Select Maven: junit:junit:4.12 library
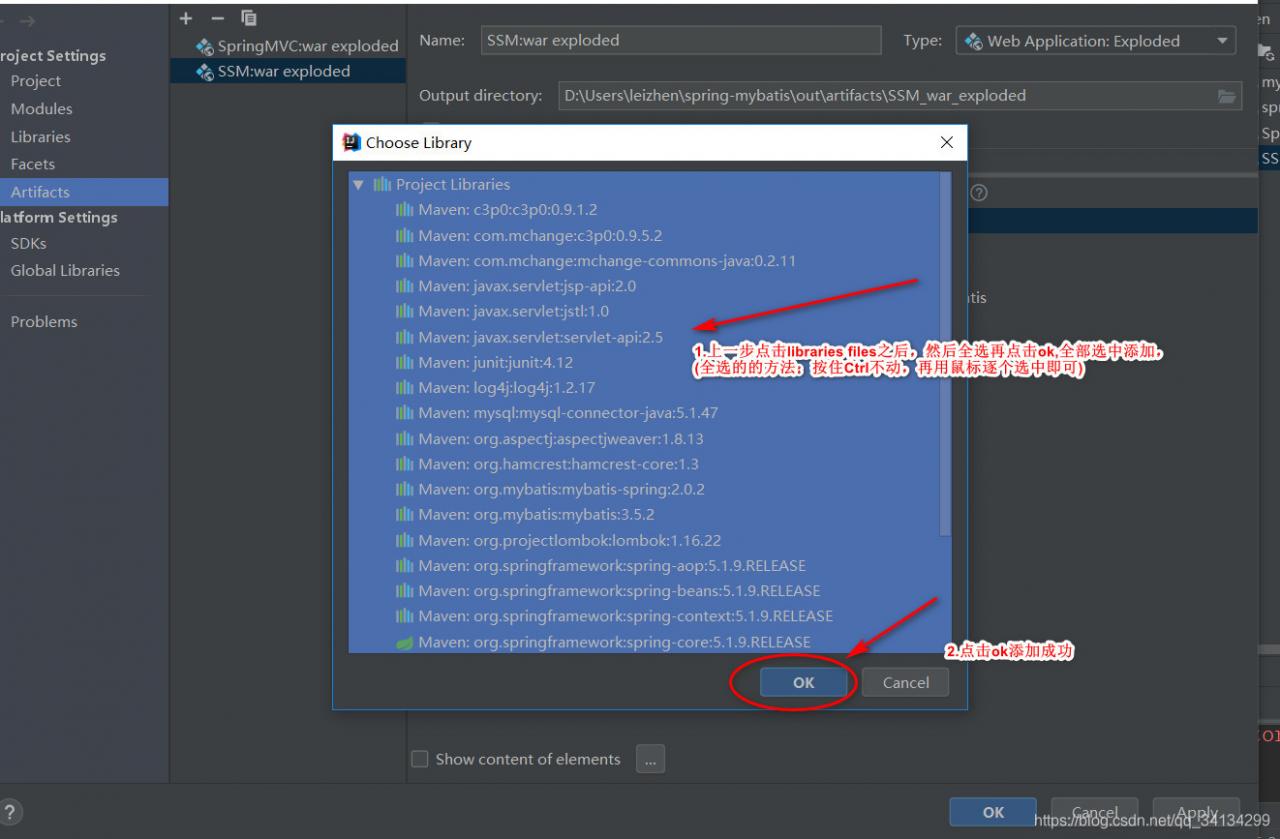The image size is (1280, 839). (x=645, y=362)
